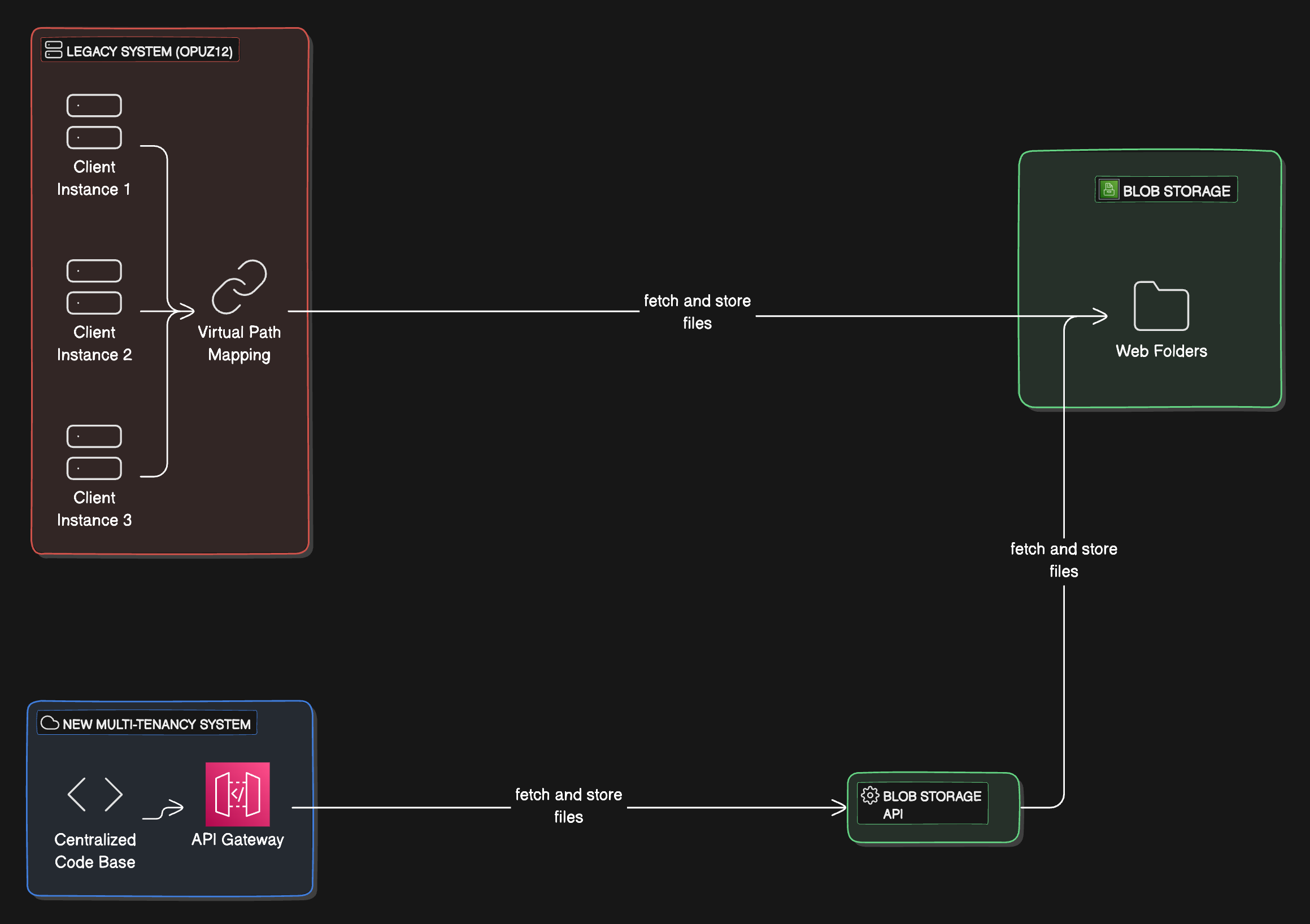Select the NEW MULTI-TENANCY SYSTEM title label
The image size is (1310, 924).
[156, 725]
